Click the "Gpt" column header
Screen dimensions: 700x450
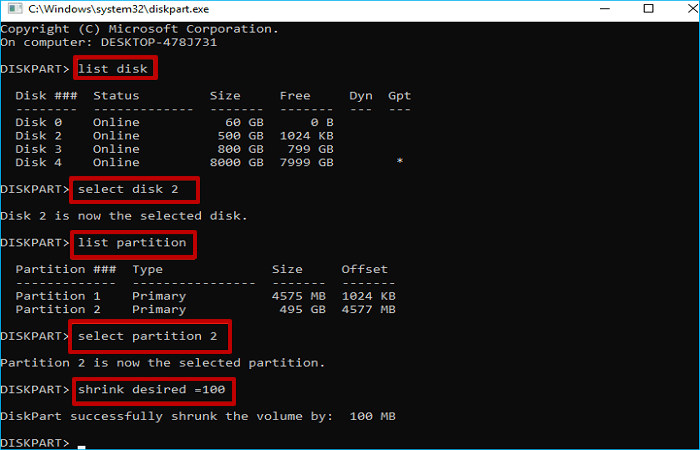click(399, 96)
